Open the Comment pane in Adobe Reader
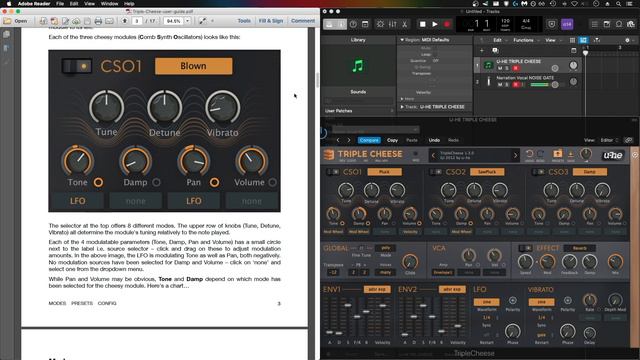The width and height of the screenshot is (640, 360). point(303,20)
